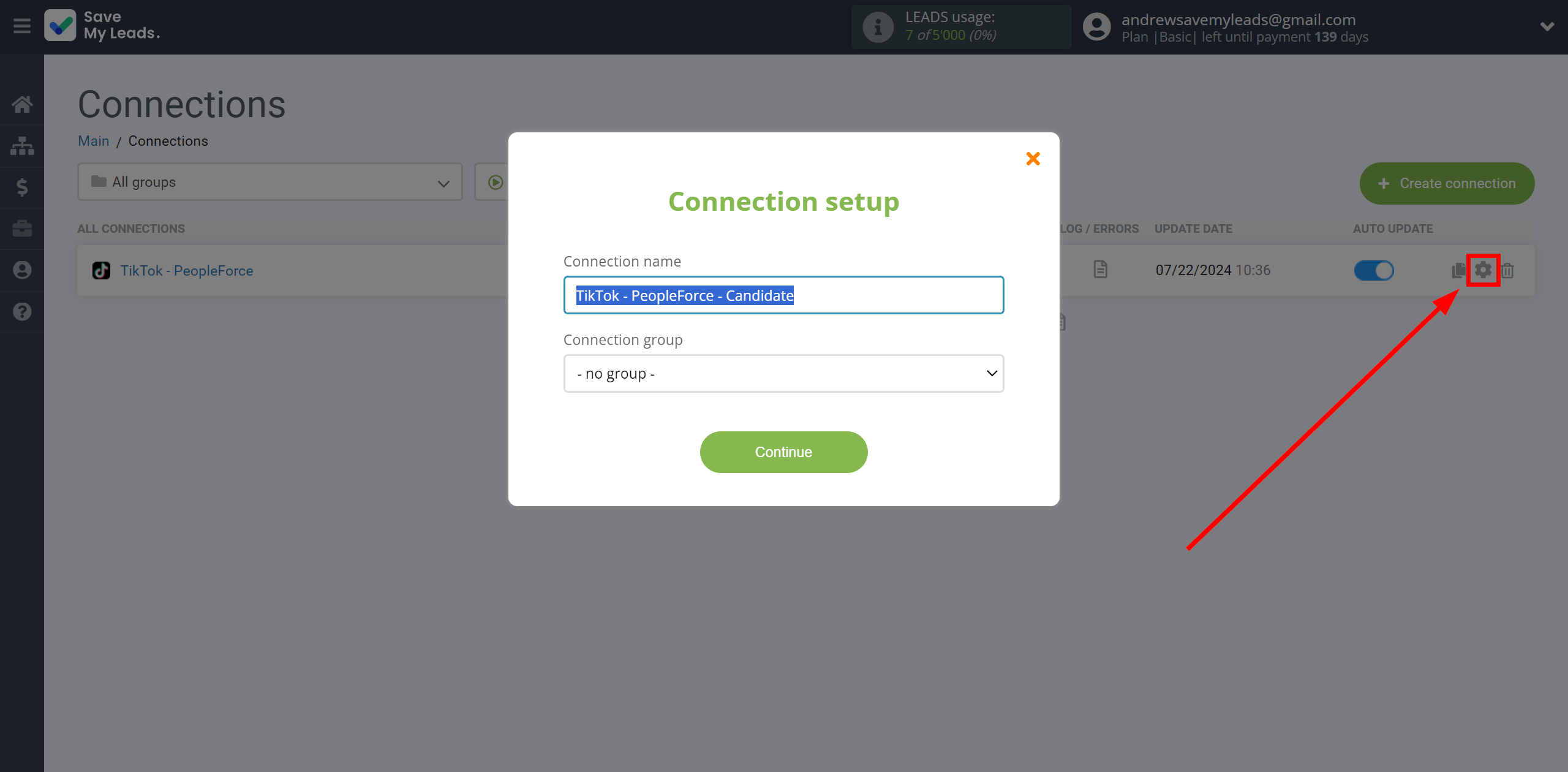Click the Continue button in connection setup
1568x772 pixels.
[783, 452]
